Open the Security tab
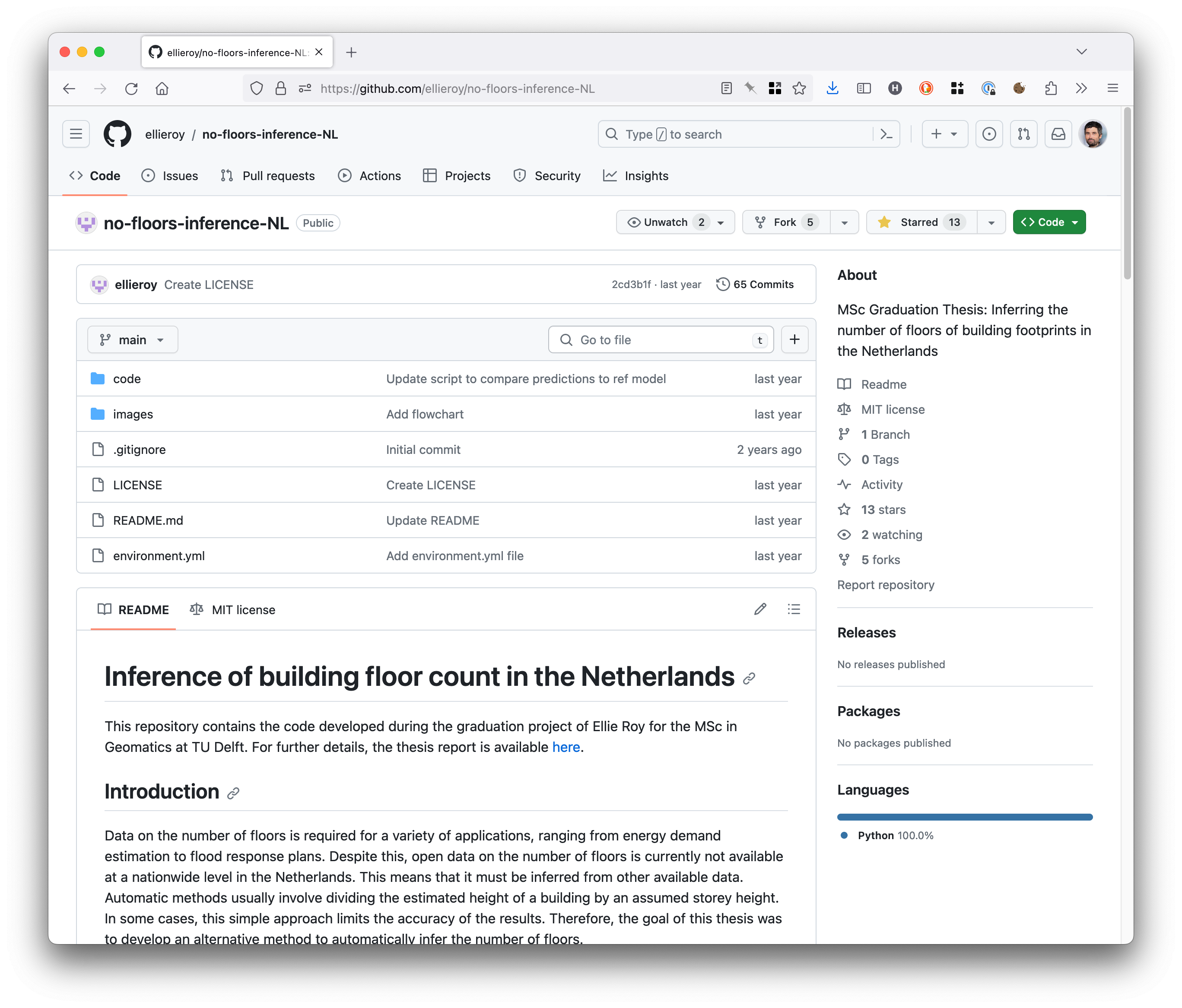Image resolution: width=1182 pixels, height=1008 pixels. (x=547, y=176)
